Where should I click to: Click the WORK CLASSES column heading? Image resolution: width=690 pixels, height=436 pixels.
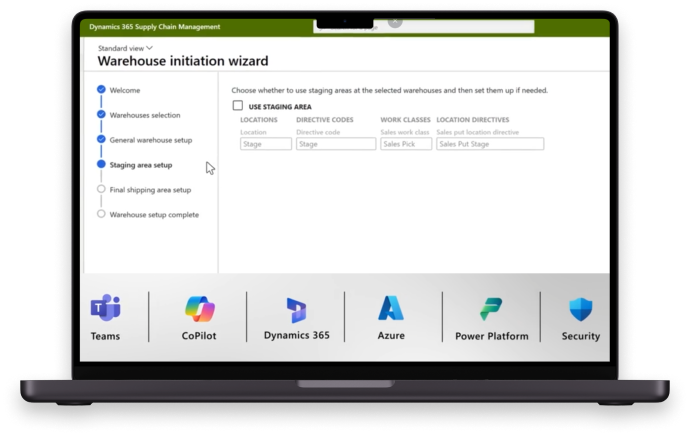[x=405, y=120]
